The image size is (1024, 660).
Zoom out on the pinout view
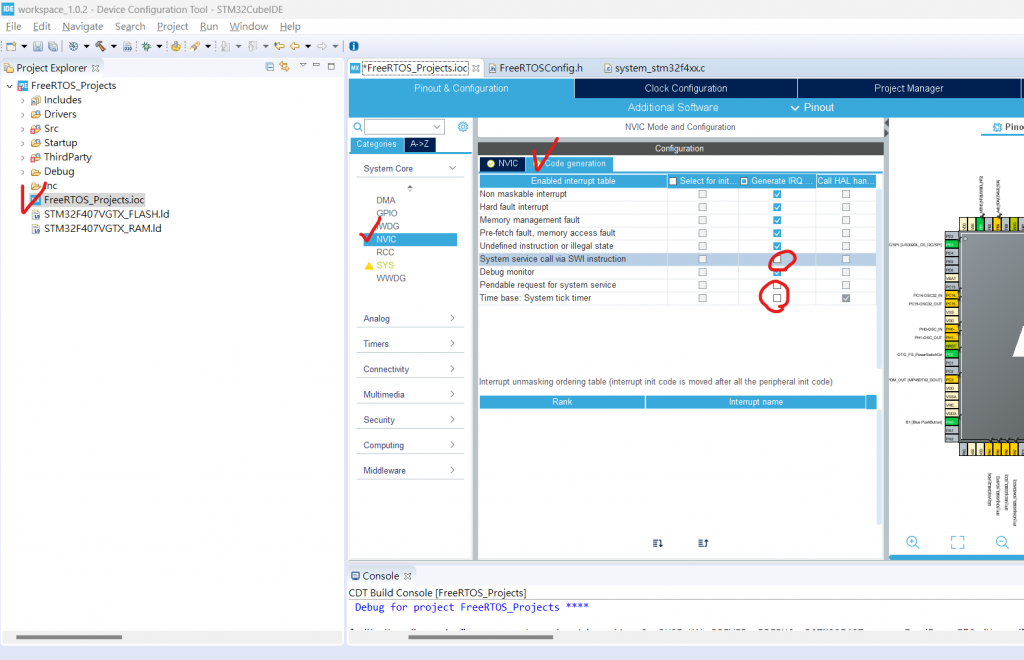[x=1002, y=542]
